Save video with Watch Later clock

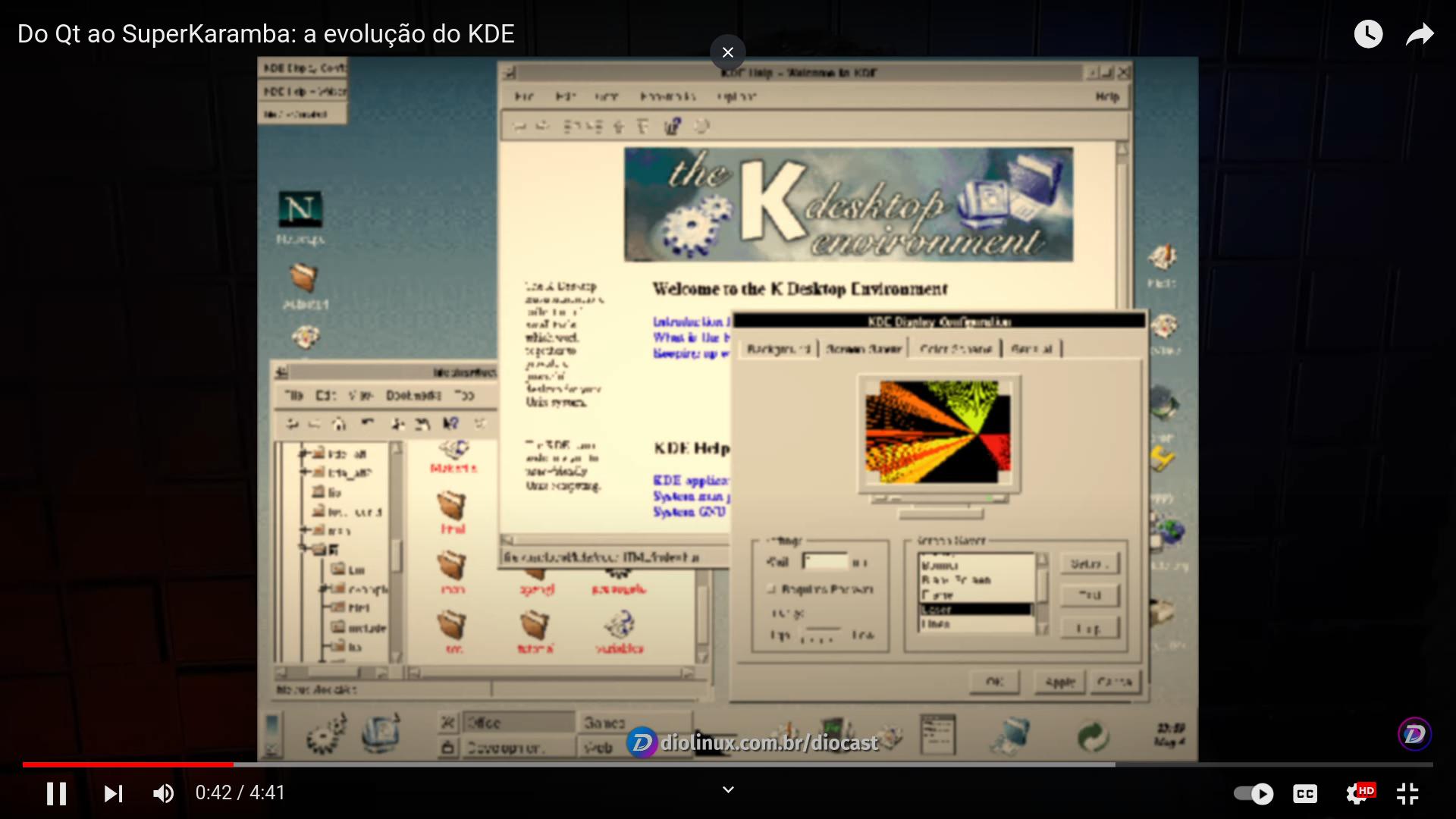(1368, 34)
